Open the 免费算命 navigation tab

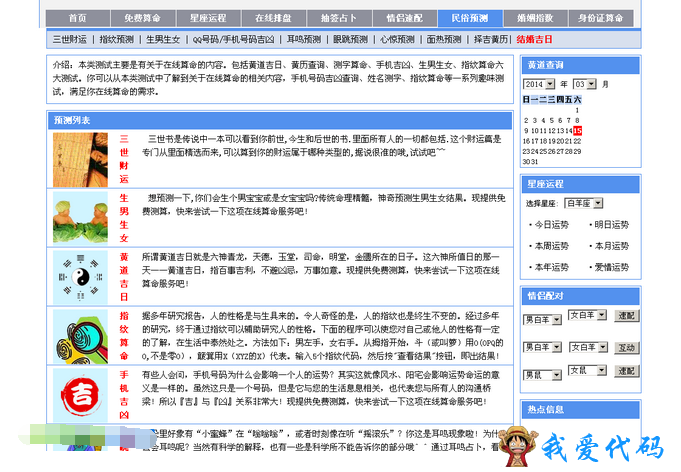[x=143, y=18]
